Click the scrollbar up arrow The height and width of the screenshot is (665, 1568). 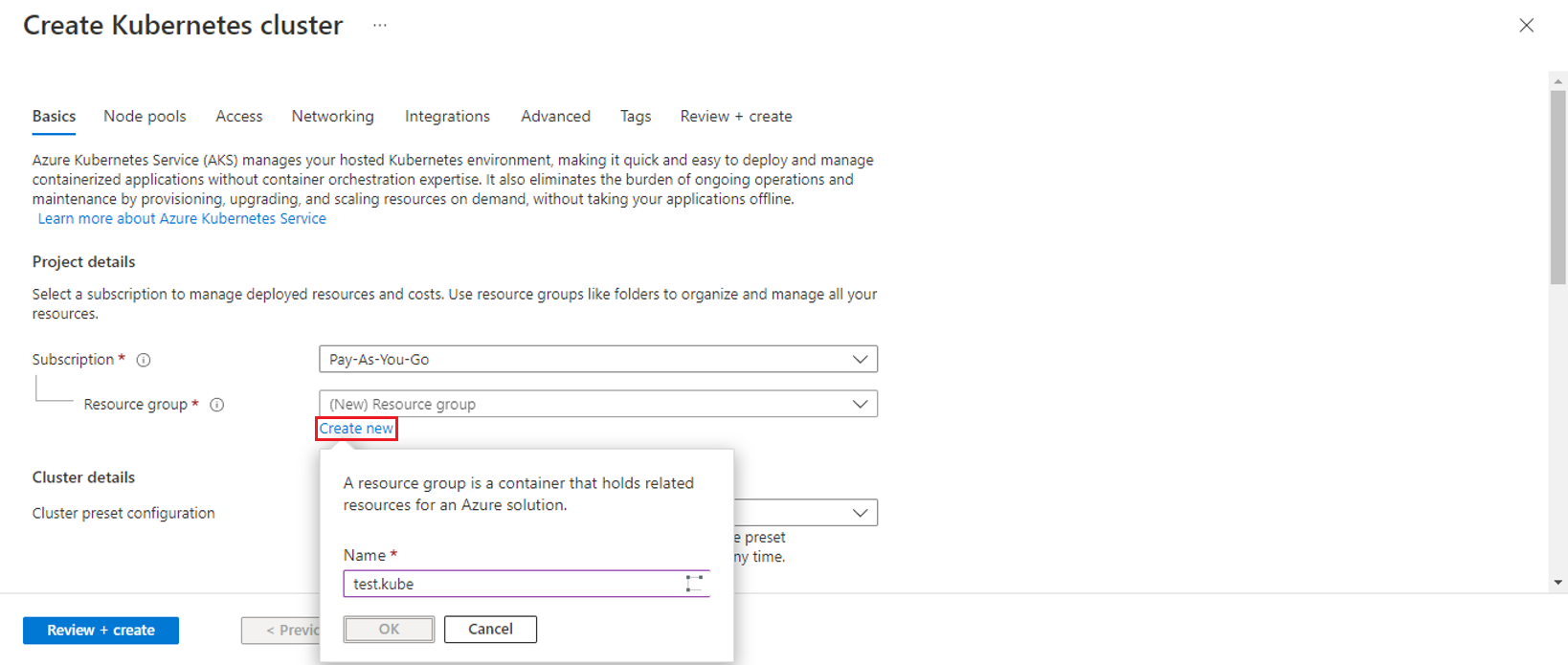pyautogui.click(x=1557, y=81)
